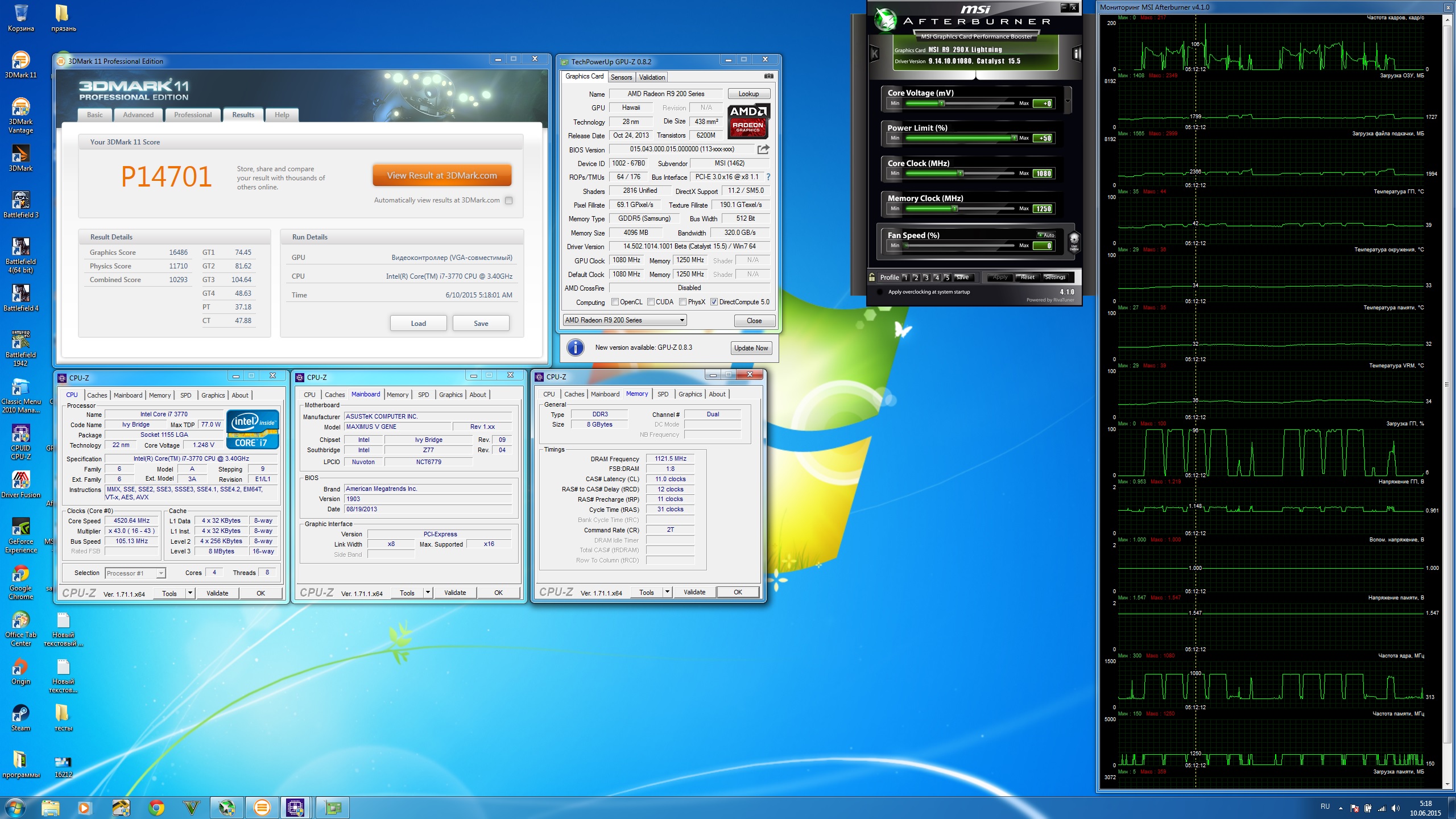Open the AMD Radeon R9 200 Series dropdown
Viewport: 1456px width, 819px height.
(681, 320)
